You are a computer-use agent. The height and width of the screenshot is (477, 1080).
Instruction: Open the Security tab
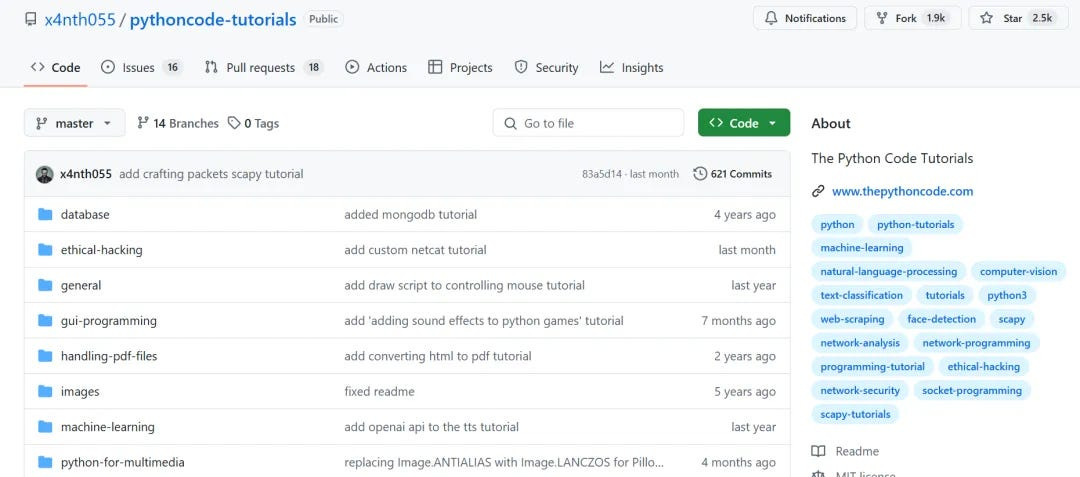547,67
